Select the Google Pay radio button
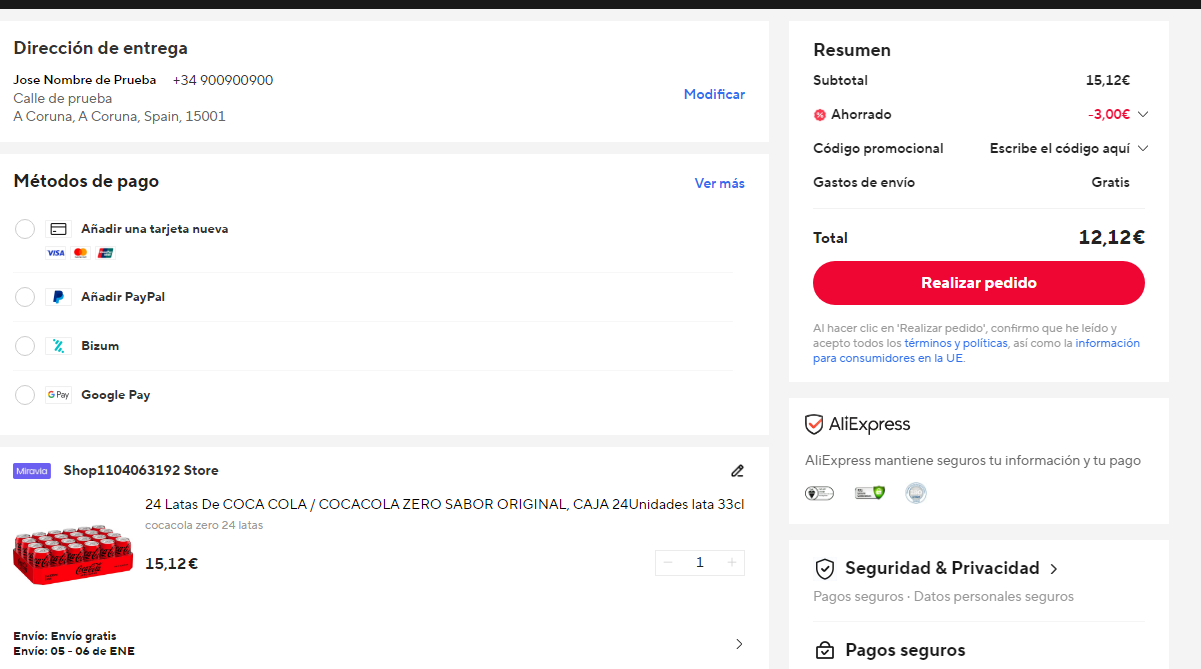 pyautogui.click(x=25, y=395)
